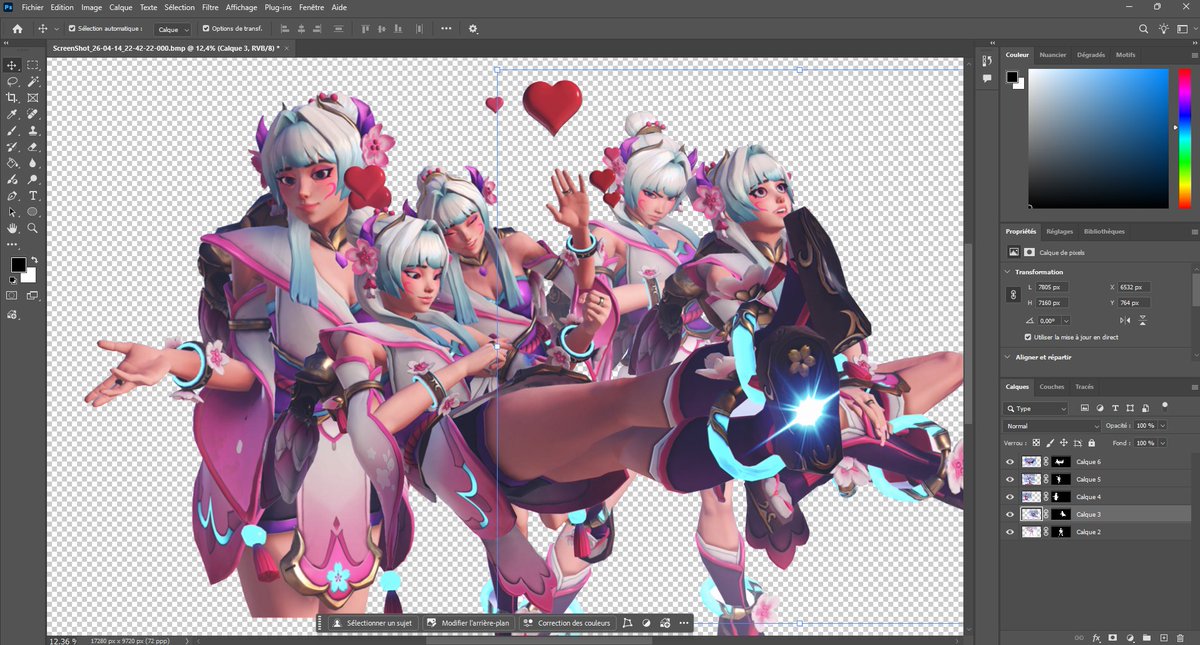
Task: Switch to the Couches tab
Action: coord(1052,387)
